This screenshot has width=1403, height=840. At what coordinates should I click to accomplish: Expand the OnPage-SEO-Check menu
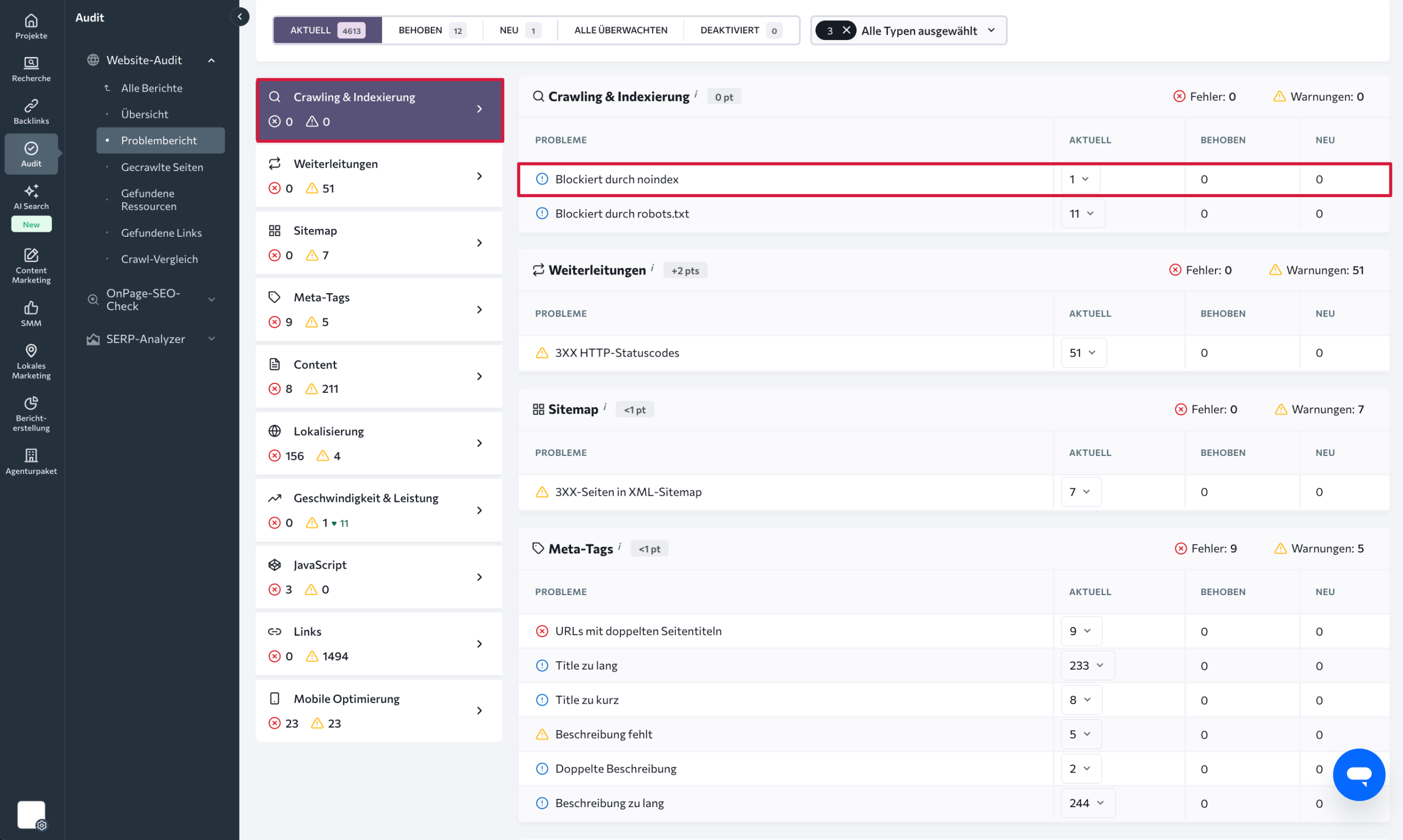pos(212,299)
